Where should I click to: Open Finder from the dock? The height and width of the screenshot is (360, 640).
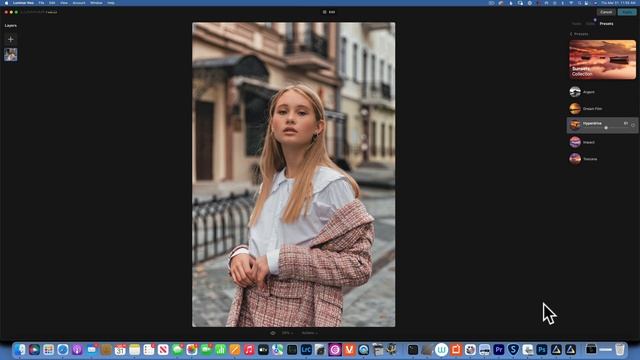20,350
